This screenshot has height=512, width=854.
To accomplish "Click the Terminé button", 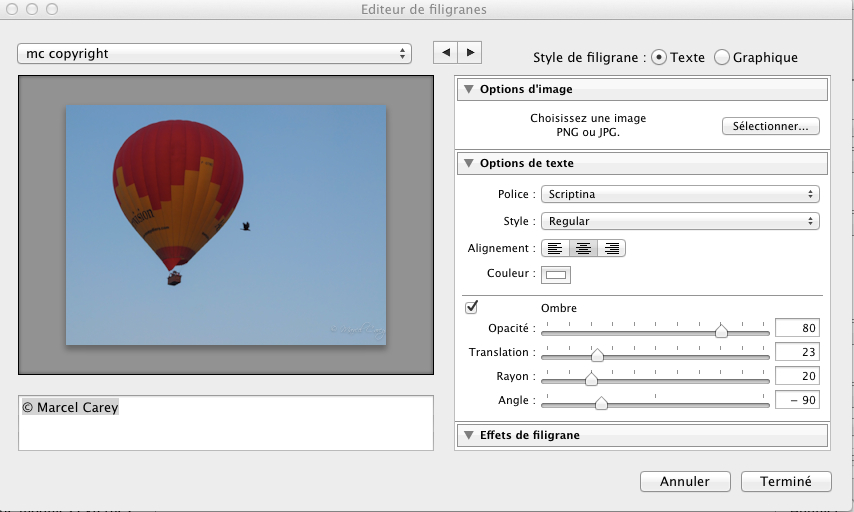I will [x=785, y=481].
